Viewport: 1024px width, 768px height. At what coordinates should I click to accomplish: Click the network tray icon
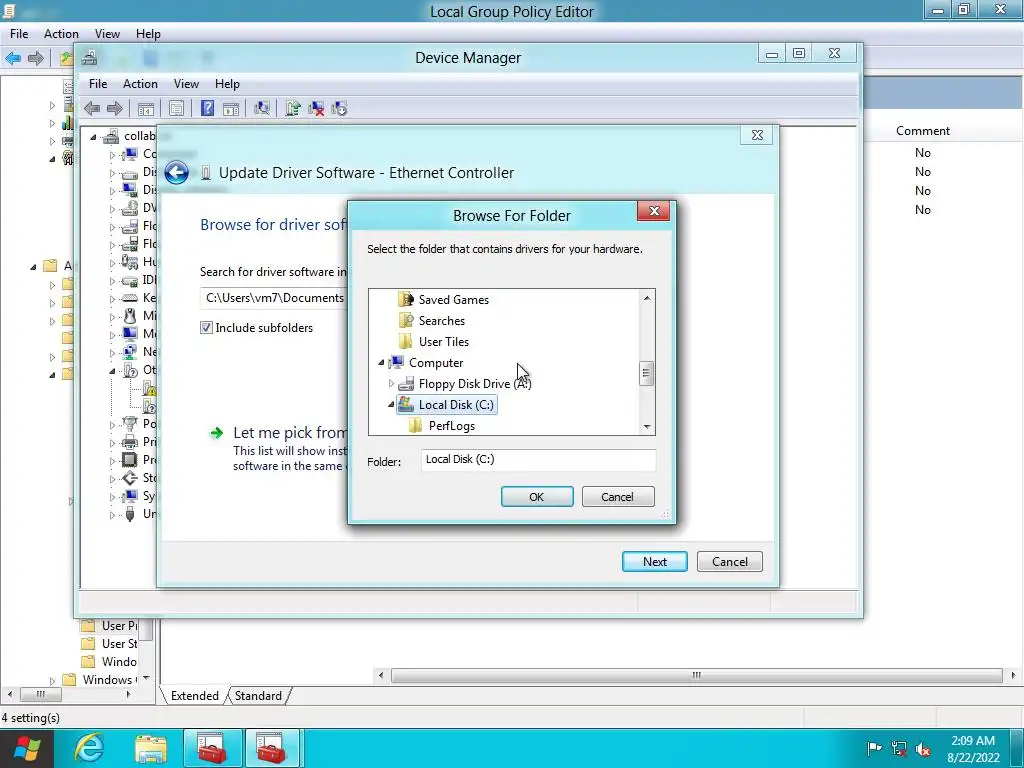(899, 749)
